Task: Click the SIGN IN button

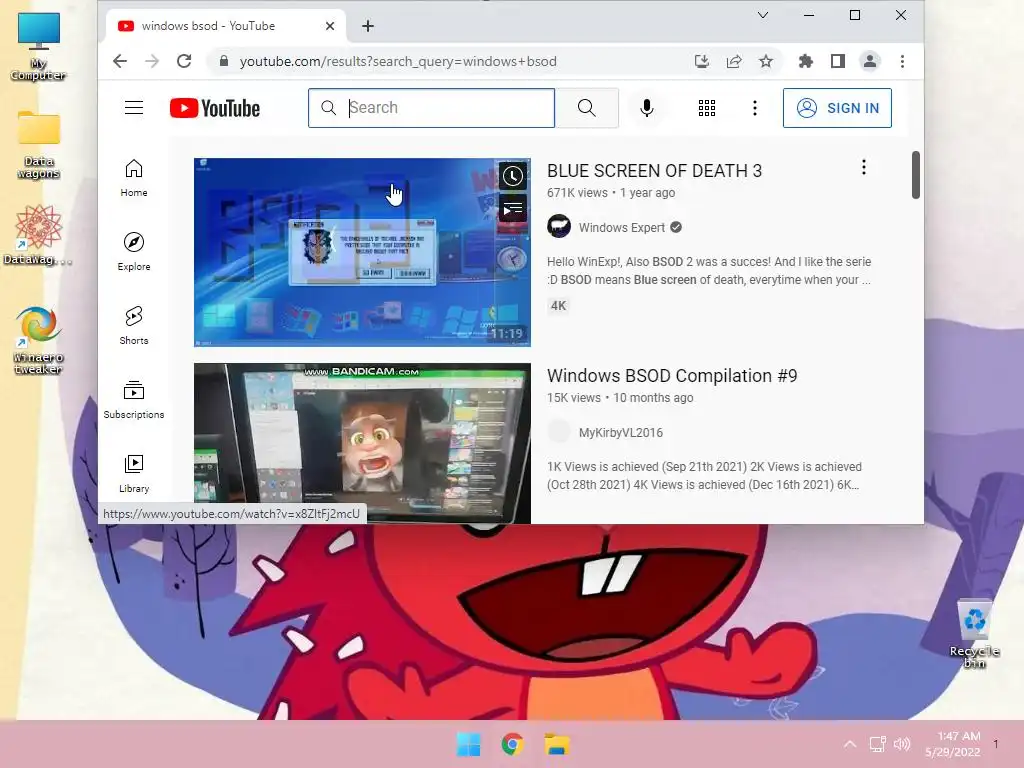Action: pyautogui.click(x=837, y=108)
